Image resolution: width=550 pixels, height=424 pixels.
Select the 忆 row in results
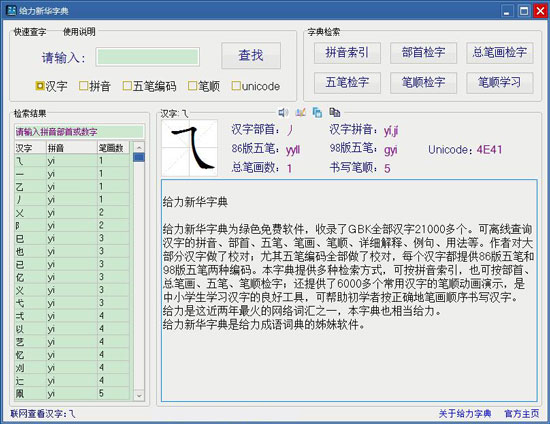click(x=72, y=355)
